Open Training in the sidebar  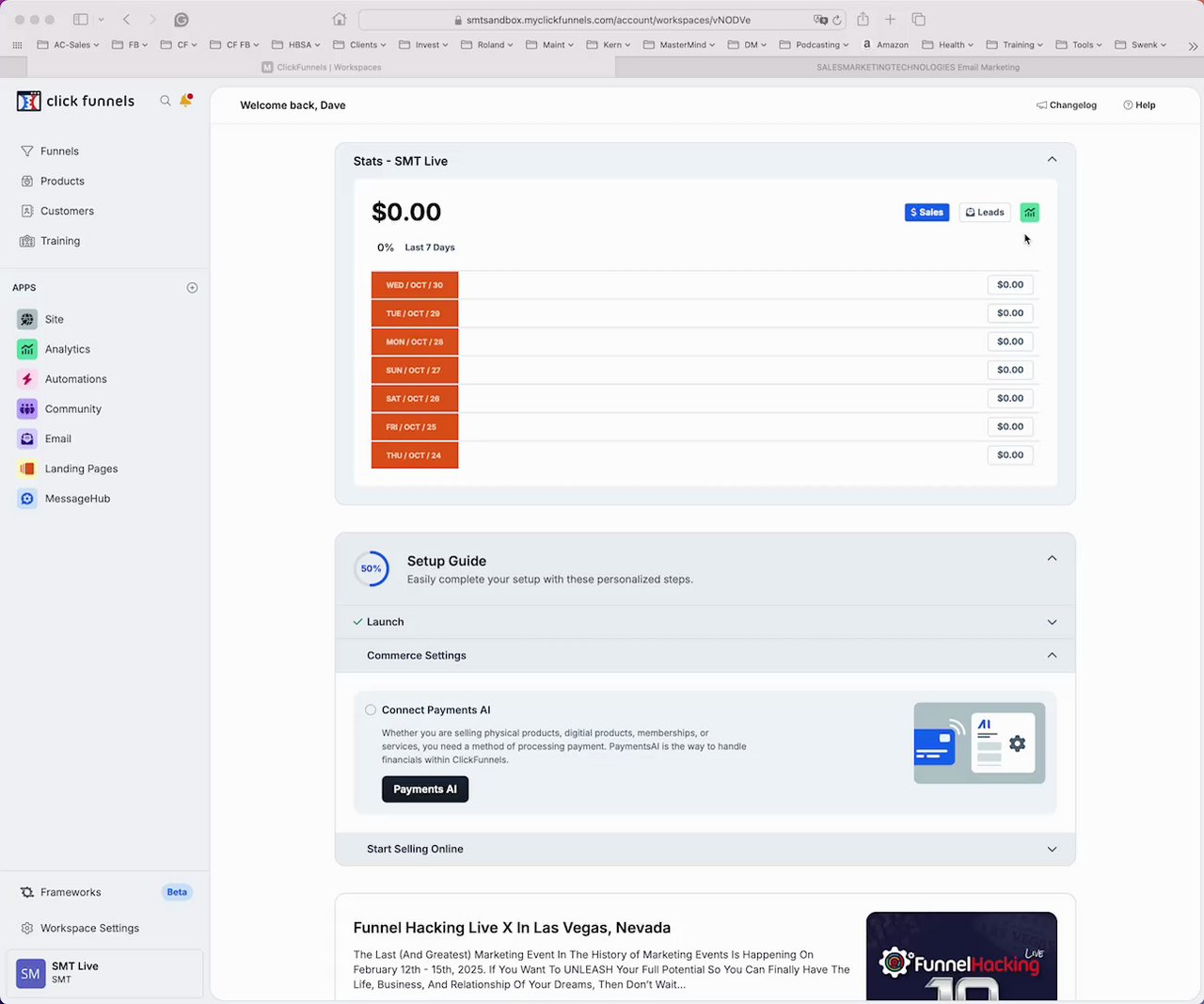(60, 241)
